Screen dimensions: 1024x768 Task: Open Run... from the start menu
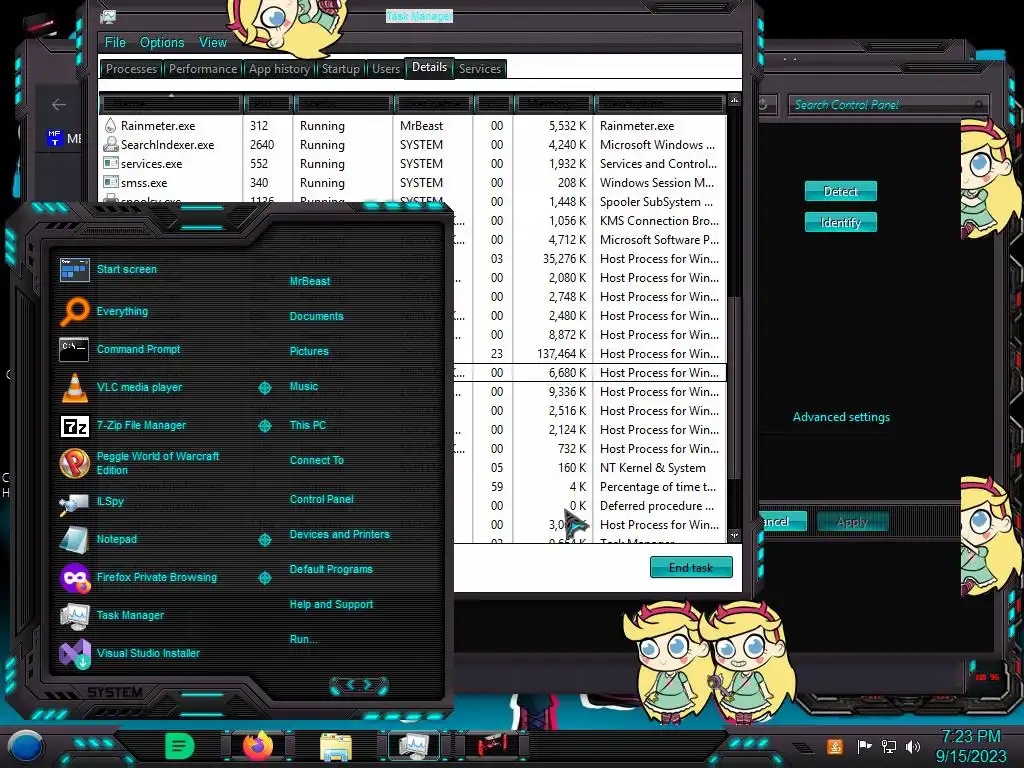pyautogui.click(x=304, y=639)
